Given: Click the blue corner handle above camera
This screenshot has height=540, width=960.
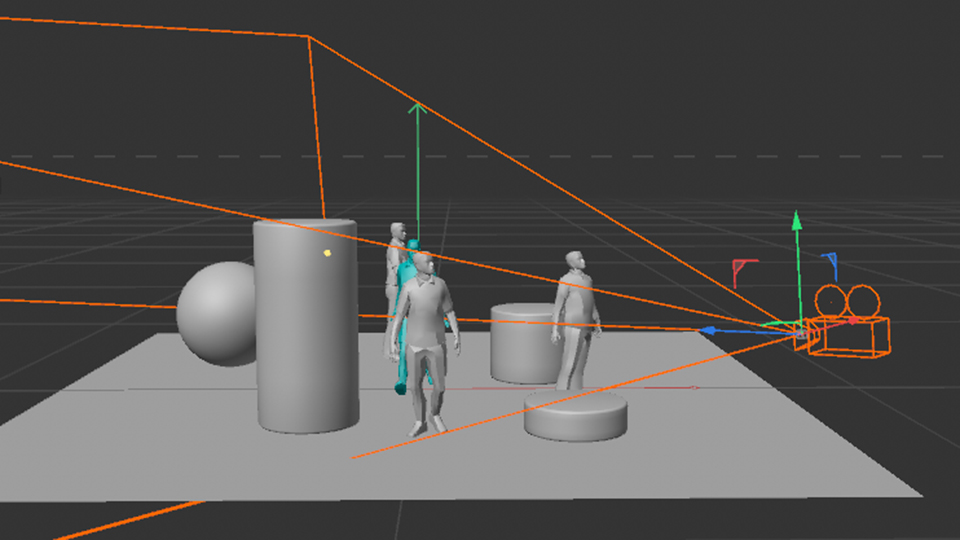Looking at the screenshot, I should 830,261.
